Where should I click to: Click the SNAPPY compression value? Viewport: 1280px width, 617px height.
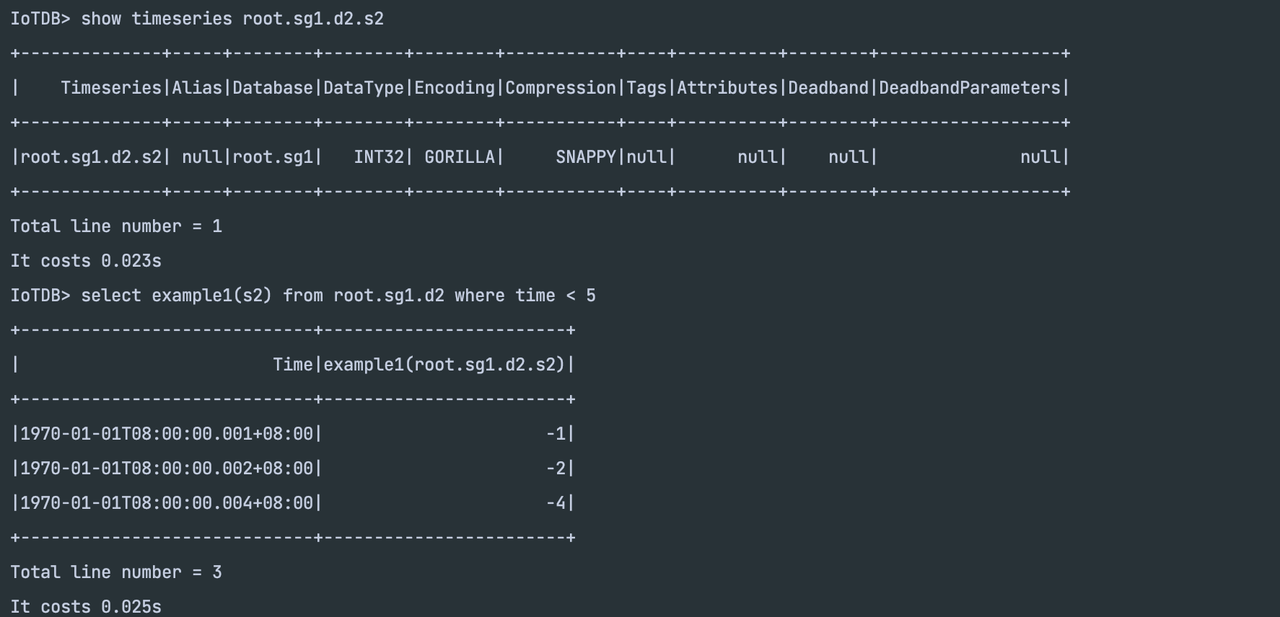click(586, 157)
